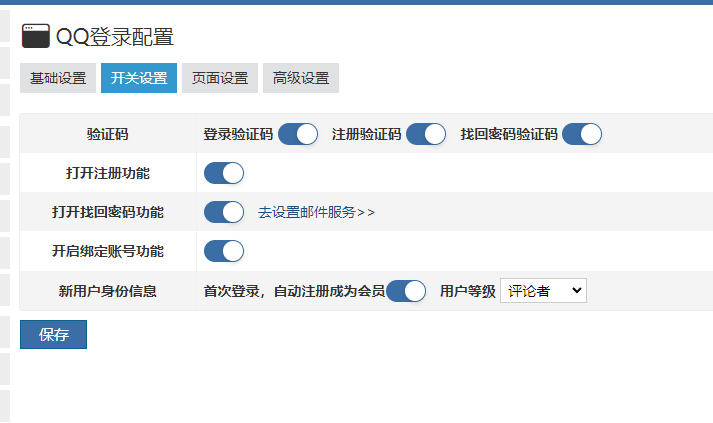Click the 打开找回密码功能 row label
The height and width of the screenshot is (423, 713).
pyautogui.click(x=108, y=212)
